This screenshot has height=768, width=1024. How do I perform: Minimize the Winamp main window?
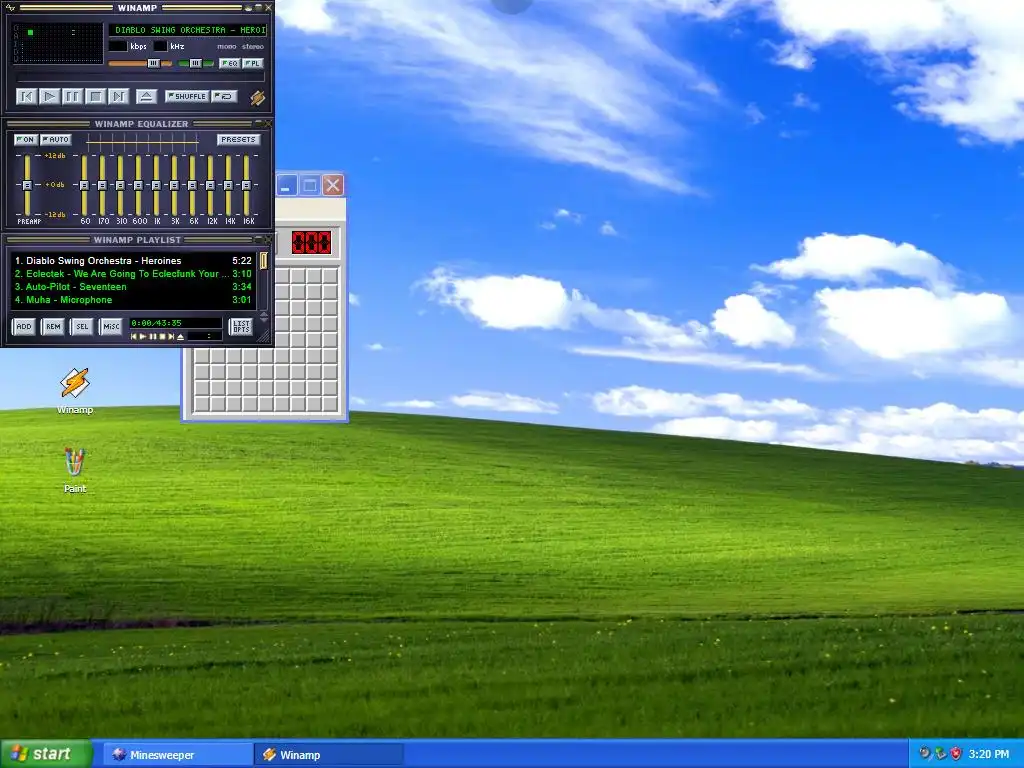coord(248,7)
